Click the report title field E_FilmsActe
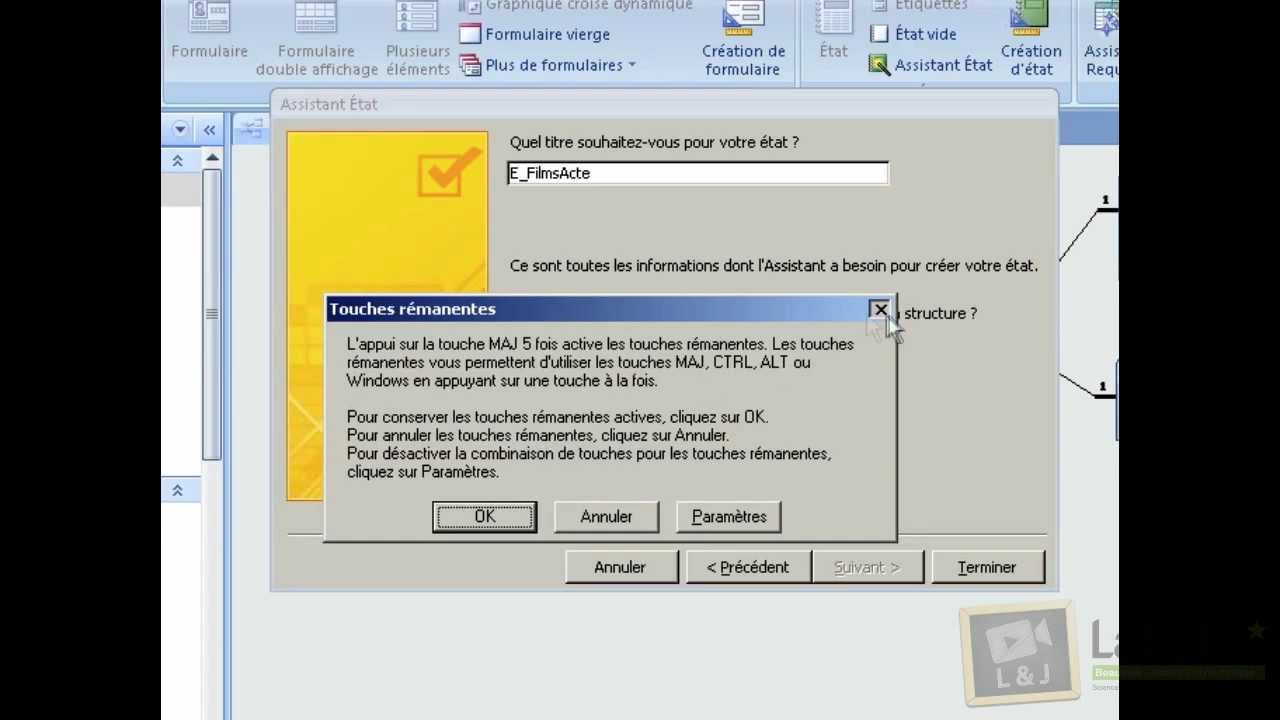 (697, 173)
